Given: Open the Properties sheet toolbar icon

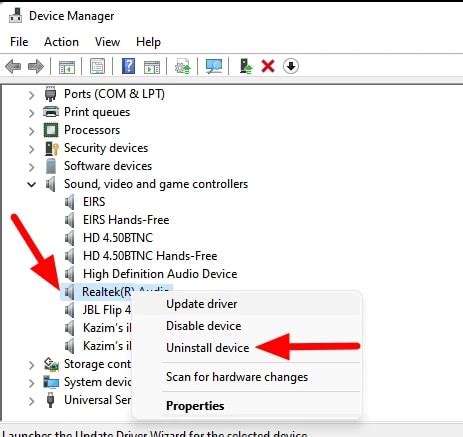Looking at the screenshot, I should [x=97, y=66].
